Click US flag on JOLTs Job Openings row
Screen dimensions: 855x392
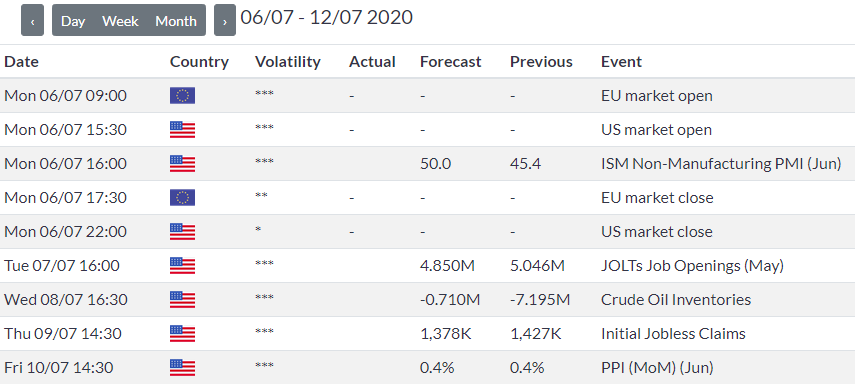pos(182,266)
